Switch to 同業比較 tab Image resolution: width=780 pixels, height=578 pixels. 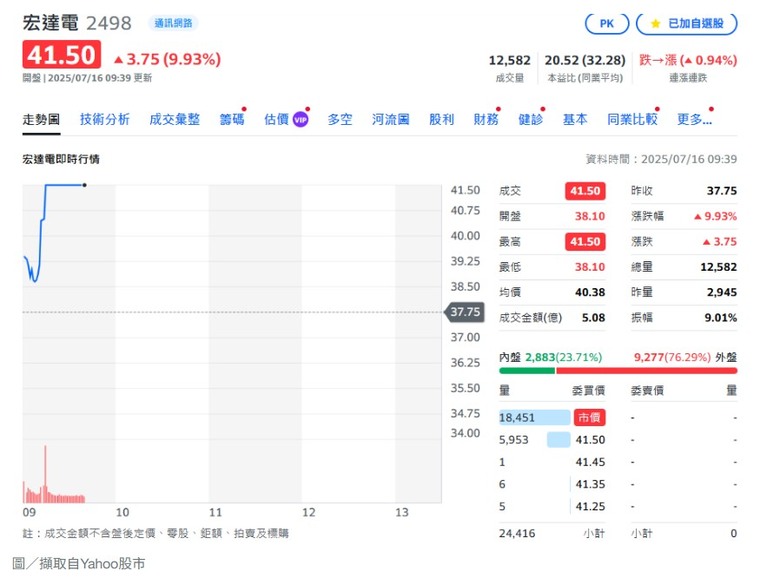point(632,119)
